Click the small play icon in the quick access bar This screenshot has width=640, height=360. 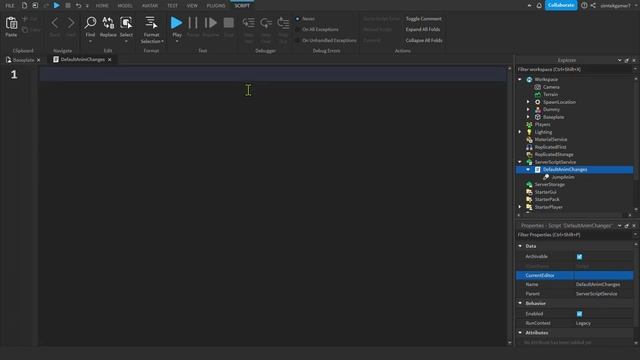tap(57, 5)
